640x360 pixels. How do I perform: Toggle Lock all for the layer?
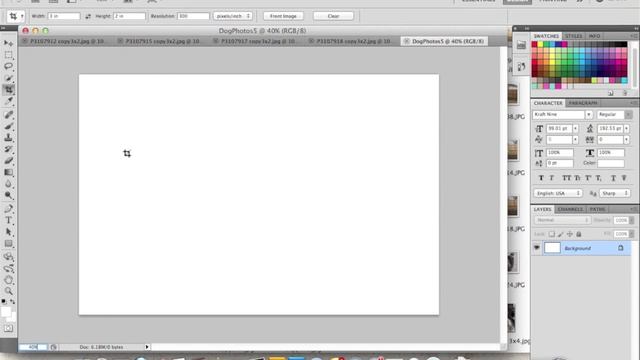578,234
